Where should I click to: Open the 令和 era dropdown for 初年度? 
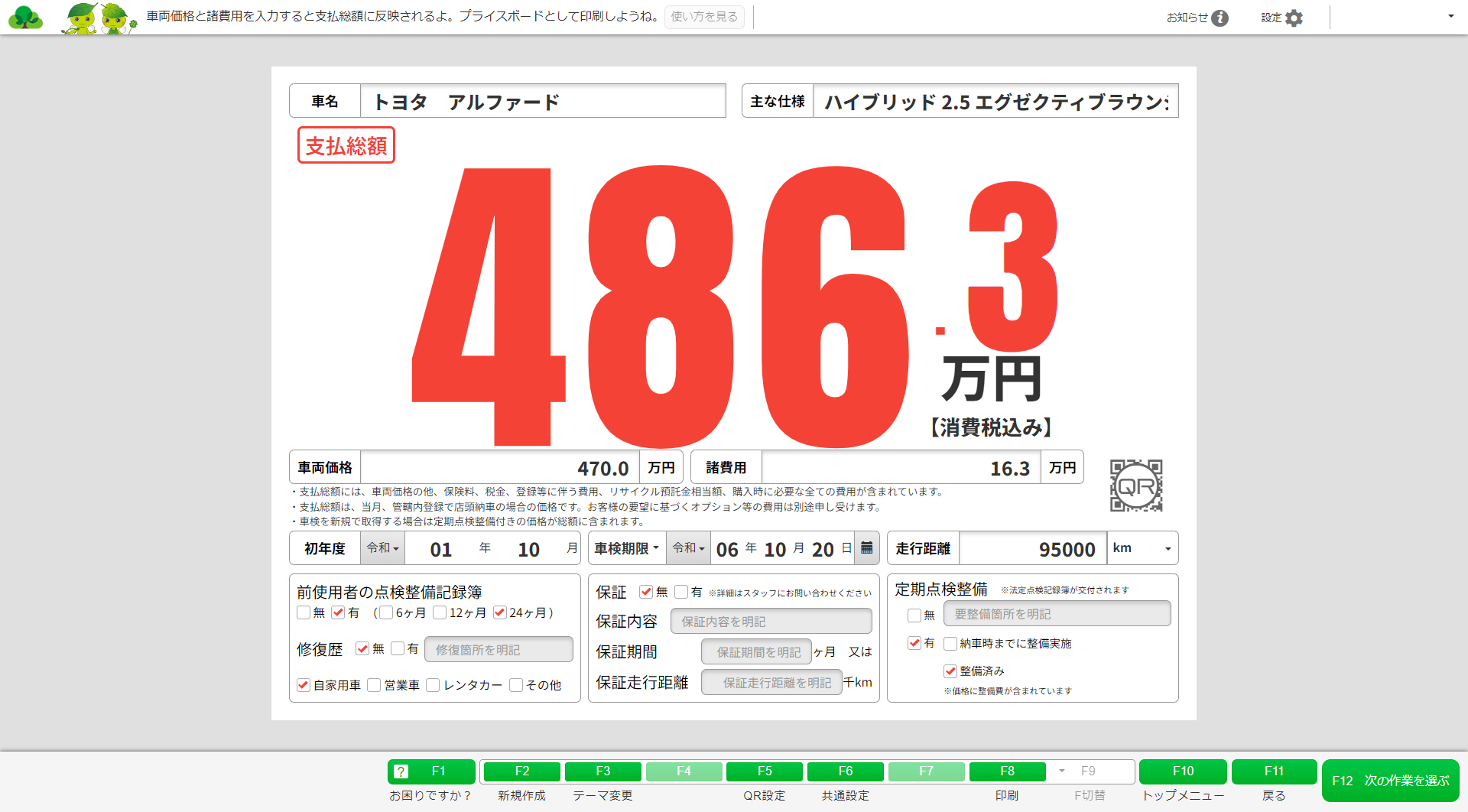pos(382,547)
